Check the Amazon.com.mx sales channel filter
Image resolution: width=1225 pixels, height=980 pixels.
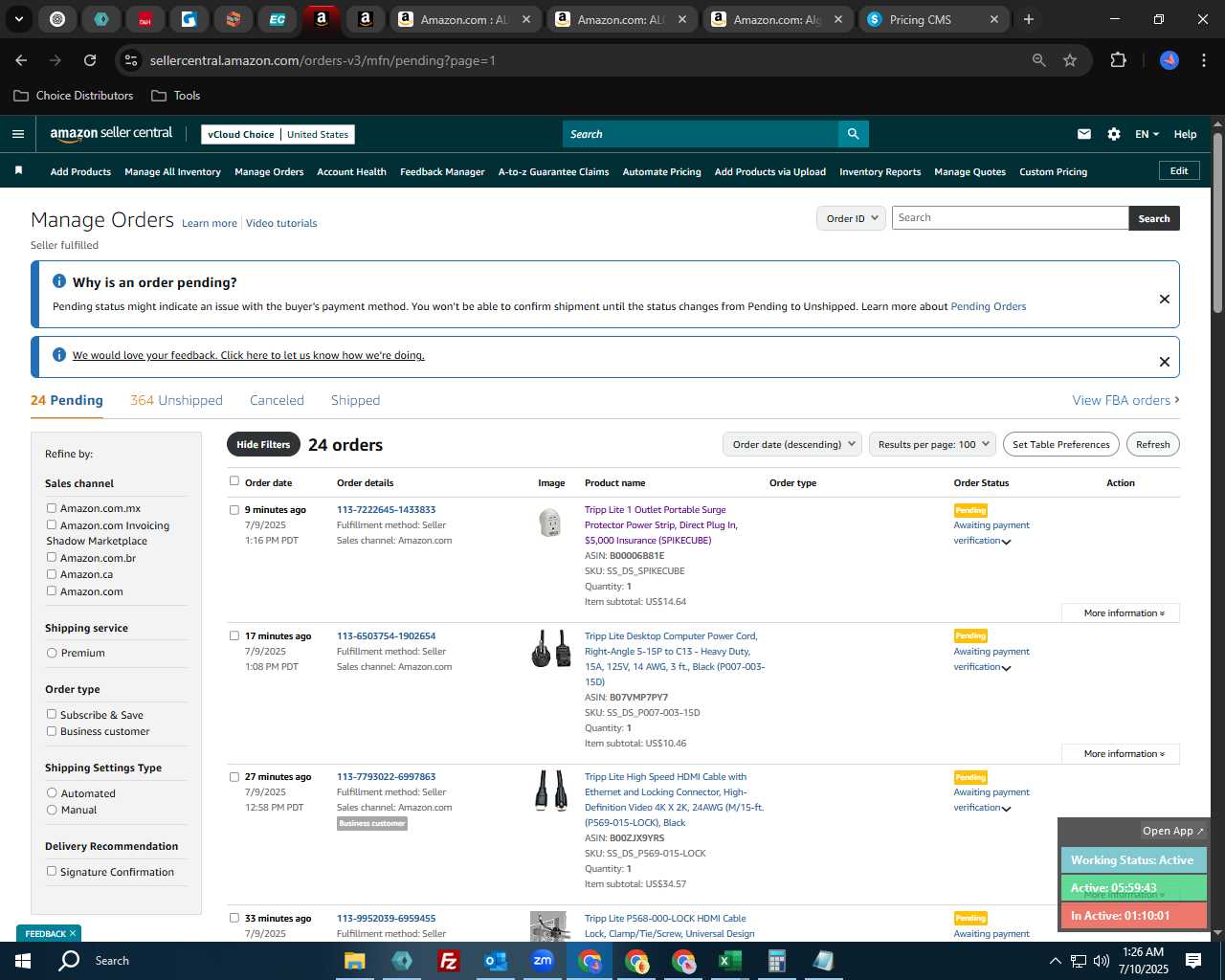click(52, 508)
